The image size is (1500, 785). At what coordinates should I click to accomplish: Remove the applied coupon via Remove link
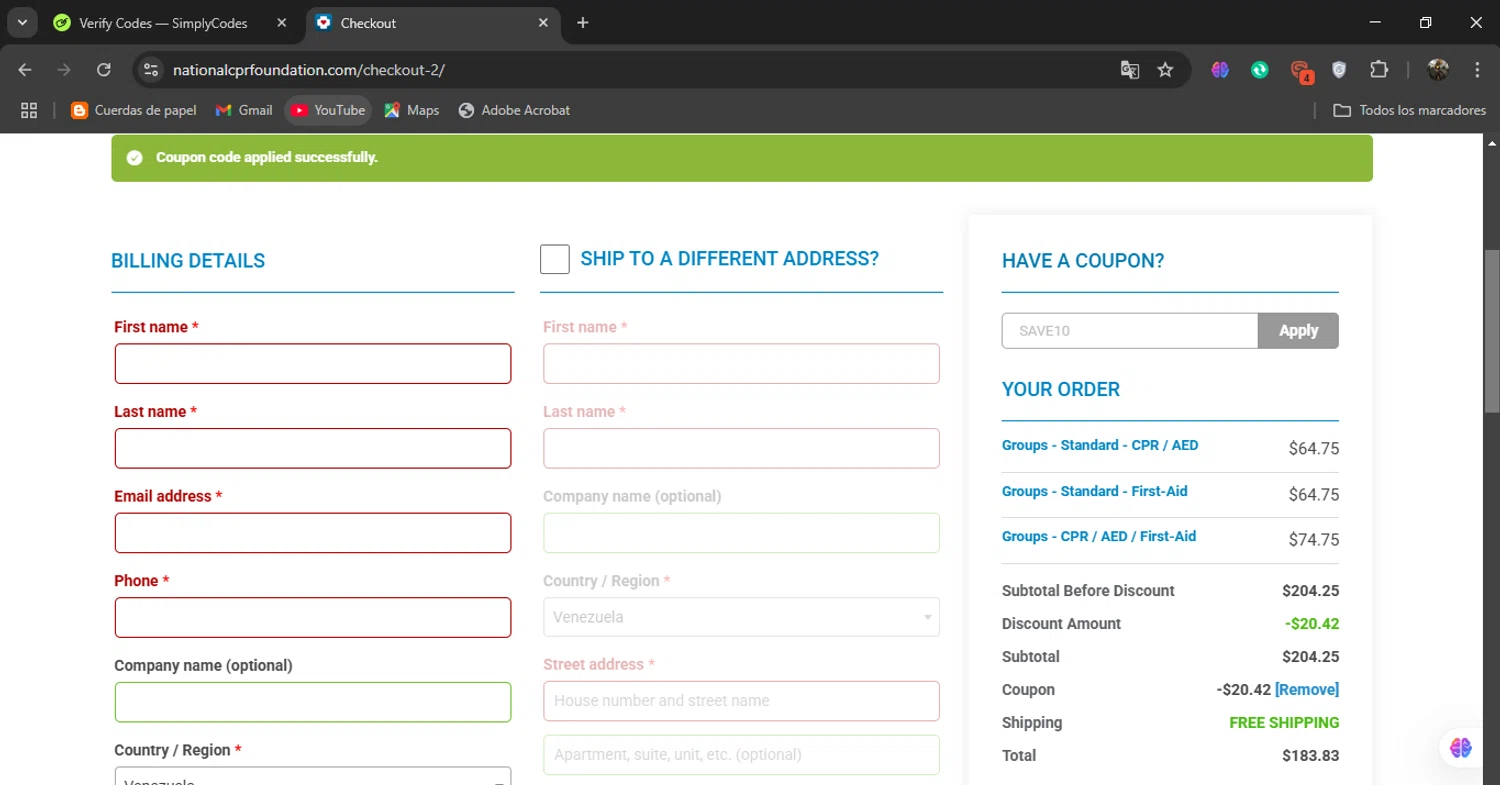[1306, 690]
